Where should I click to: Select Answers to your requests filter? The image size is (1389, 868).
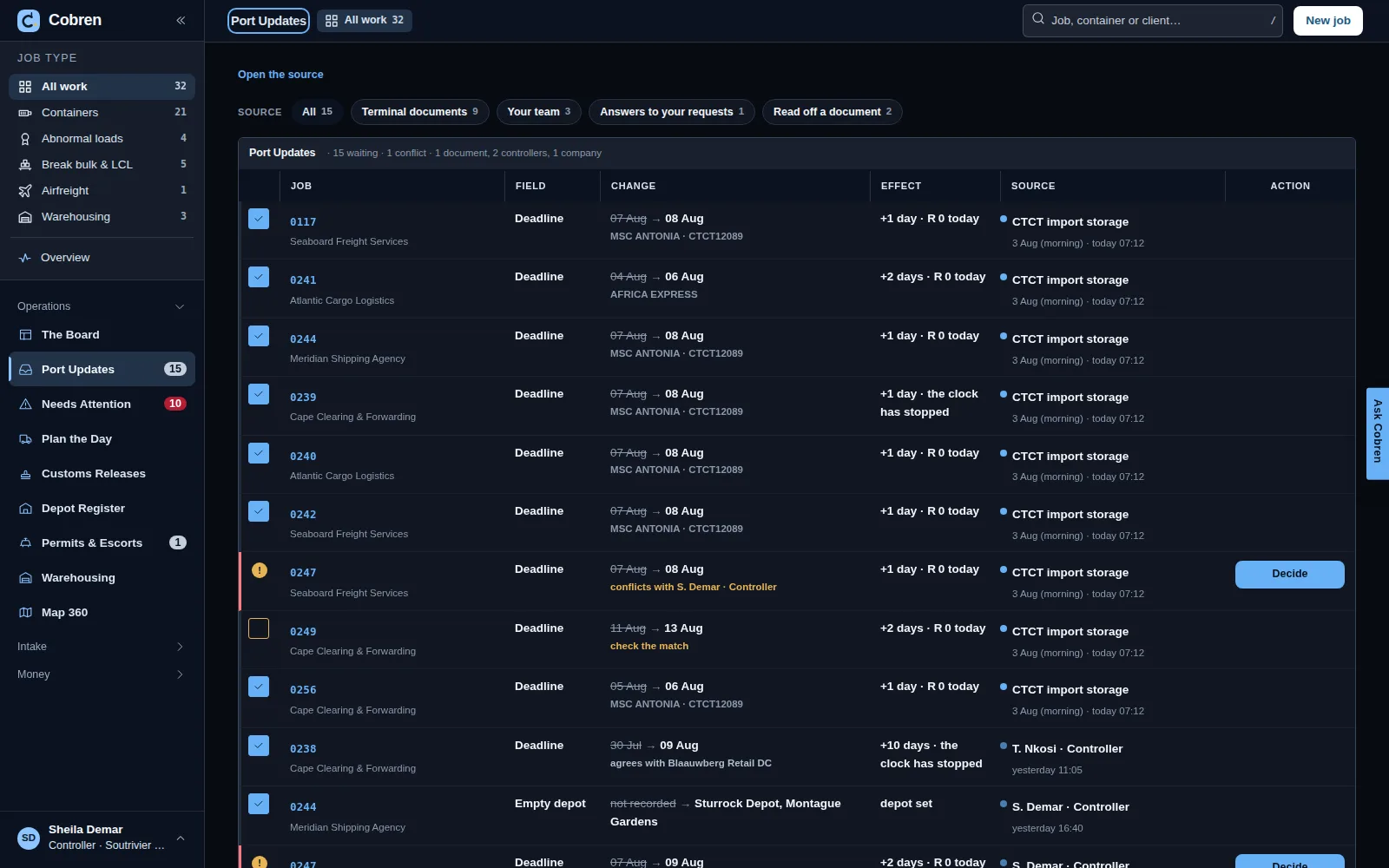(x=671, y=112)
